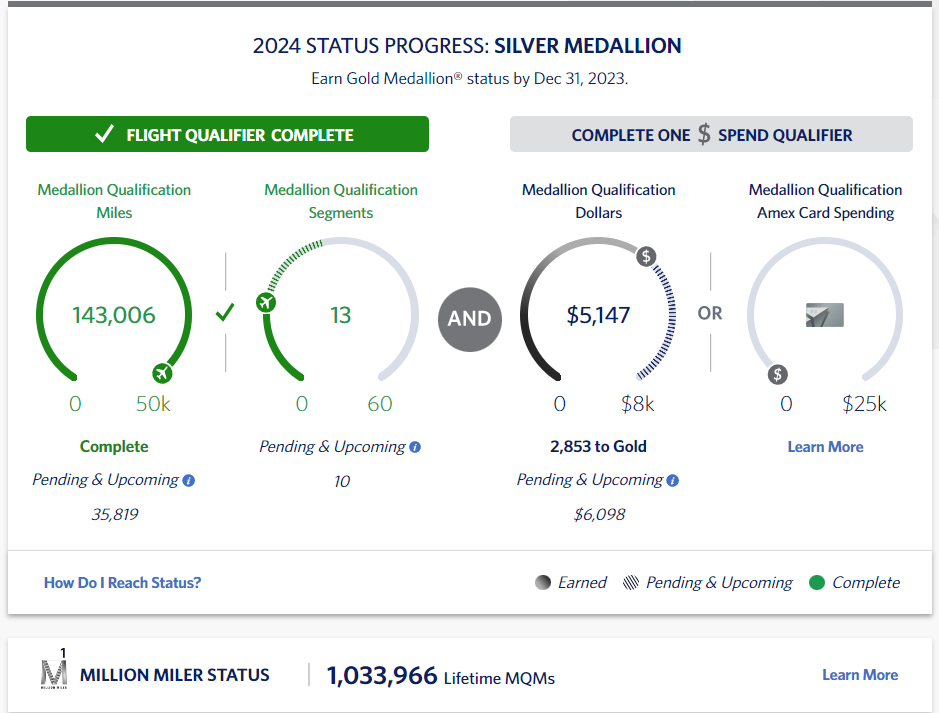Click the Million Miler logo icon
939x713 pixels.
click(55, 672)
